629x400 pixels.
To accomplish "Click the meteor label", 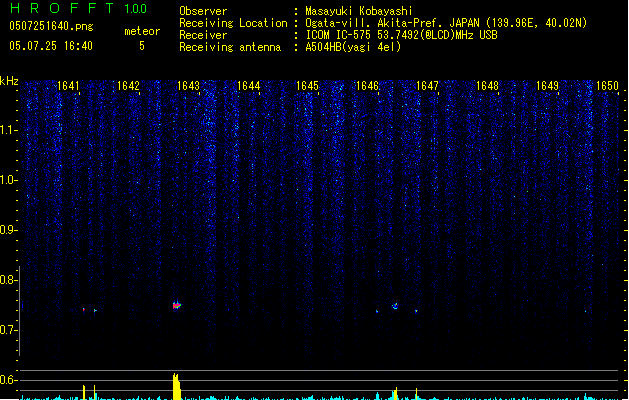I will pos(142,31).
